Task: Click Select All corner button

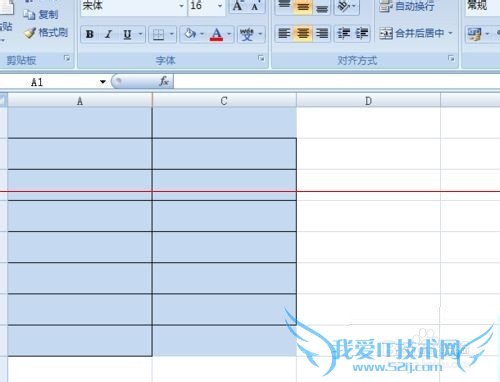Action: tap(3, 101)
